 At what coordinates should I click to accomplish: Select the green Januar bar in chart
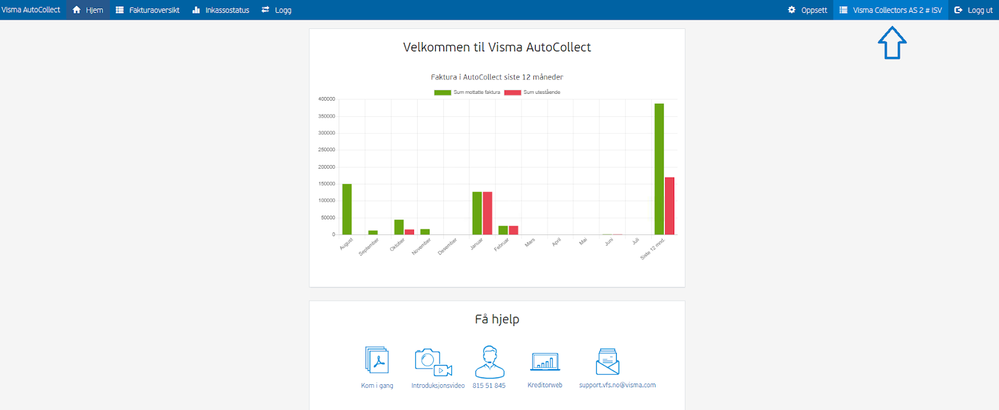click(x=477, y=213)
